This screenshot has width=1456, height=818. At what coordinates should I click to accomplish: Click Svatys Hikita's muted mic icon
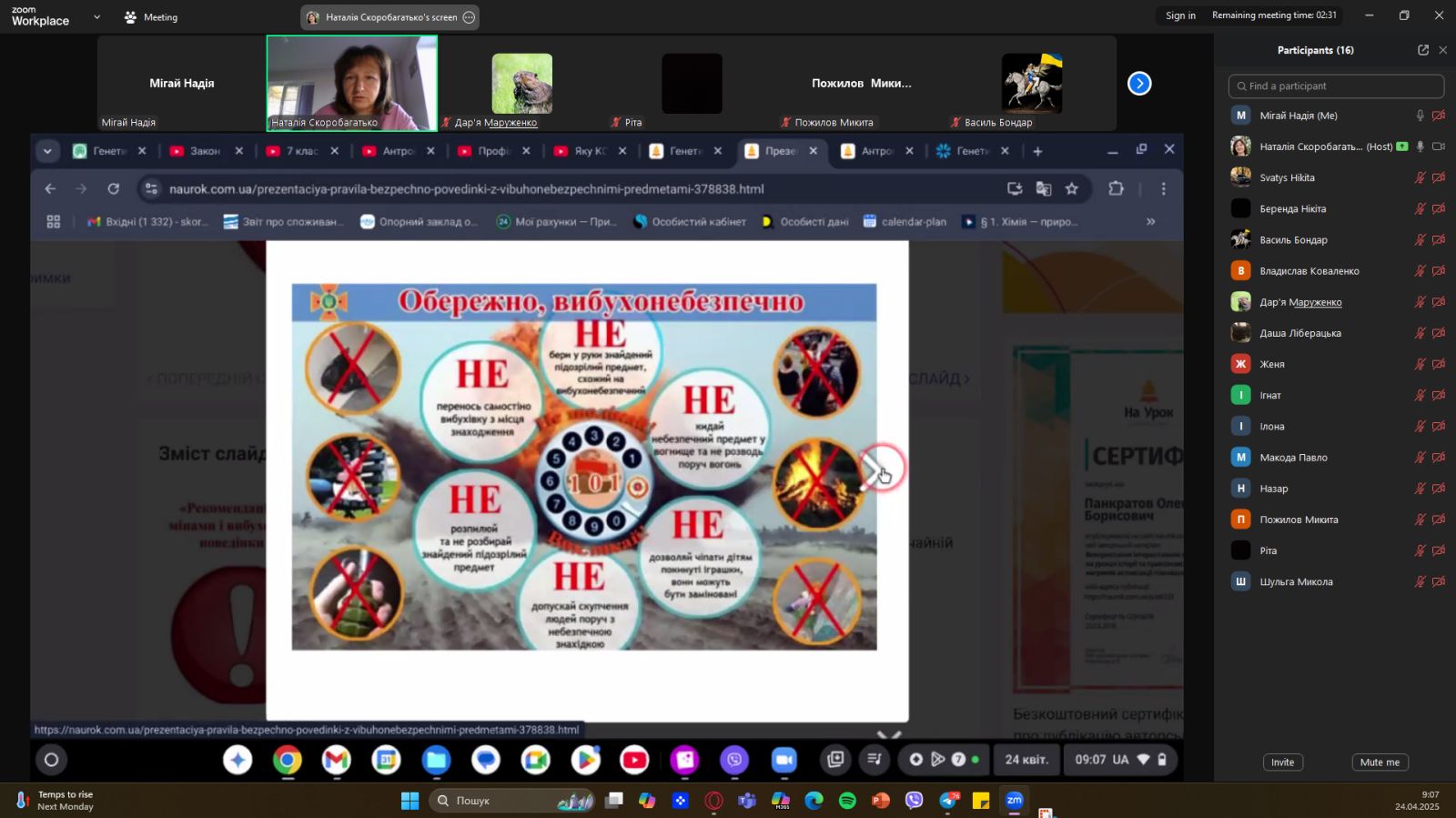[x=1420, y=177]
